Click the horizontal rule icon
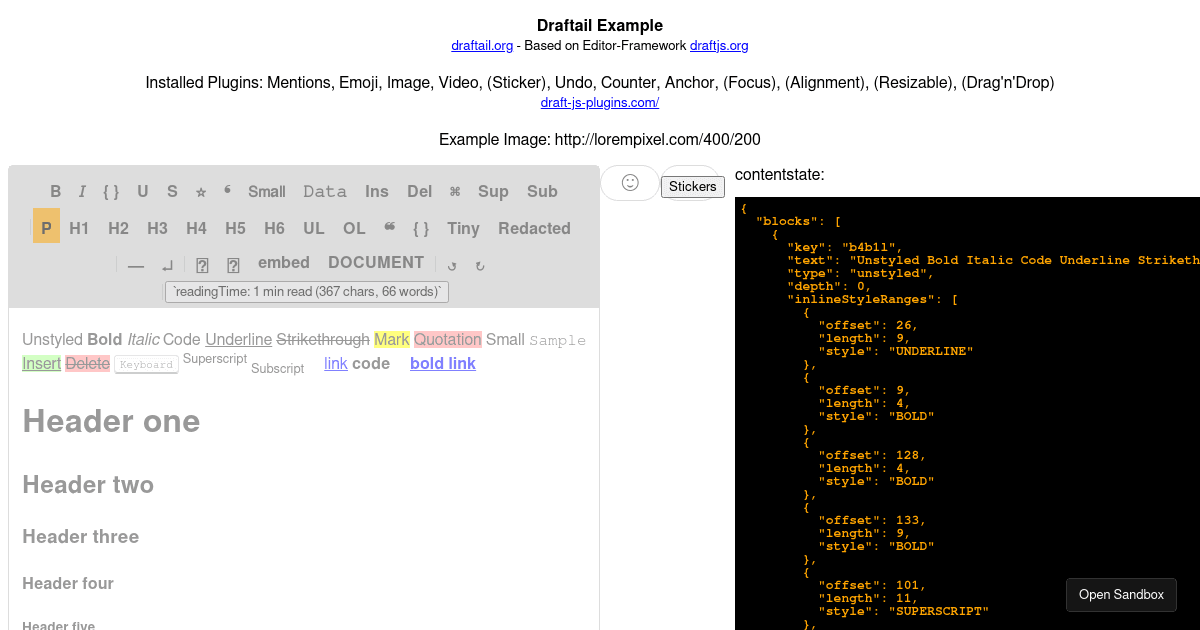 click(135, 263)
